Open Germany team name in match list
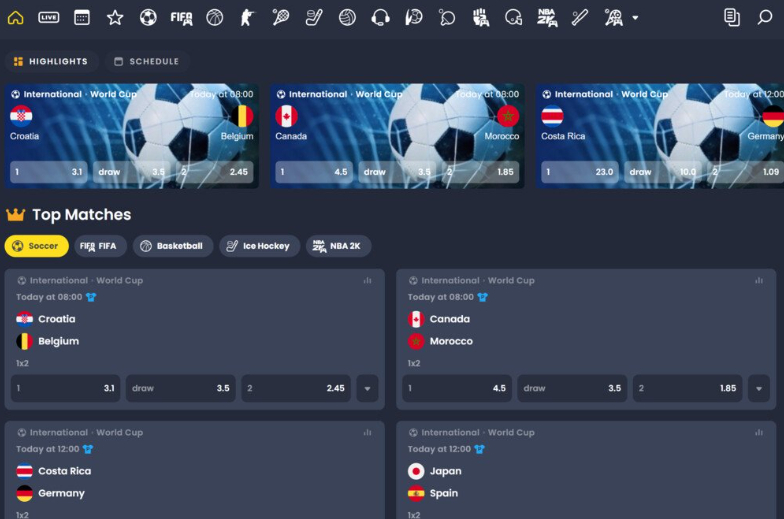Screen dimensions: 784x519 [x=62, y=494]
